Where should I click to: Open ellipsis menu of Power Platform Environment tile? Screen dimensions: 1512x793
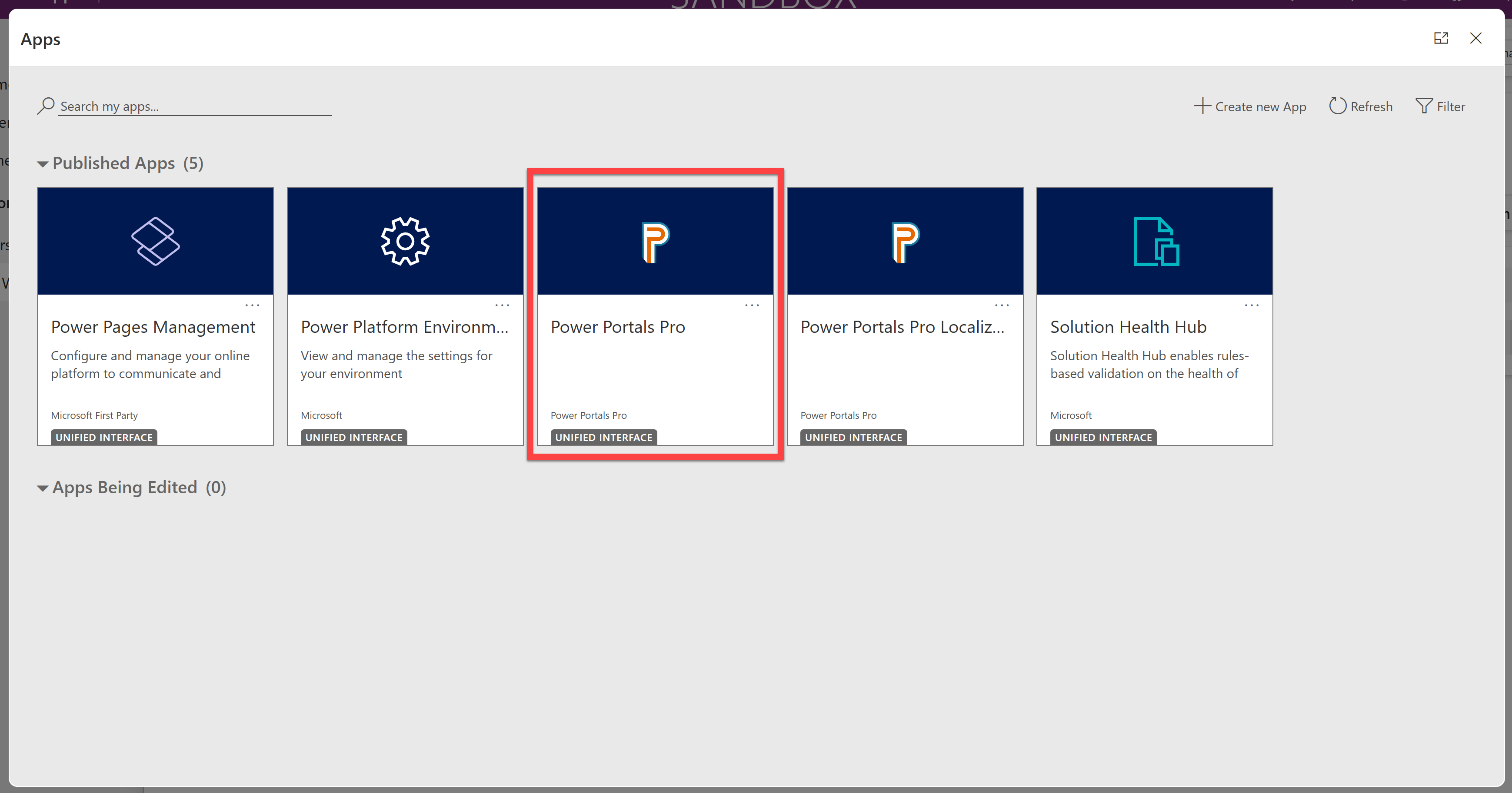pyautogui.click(x=502, y=305)
